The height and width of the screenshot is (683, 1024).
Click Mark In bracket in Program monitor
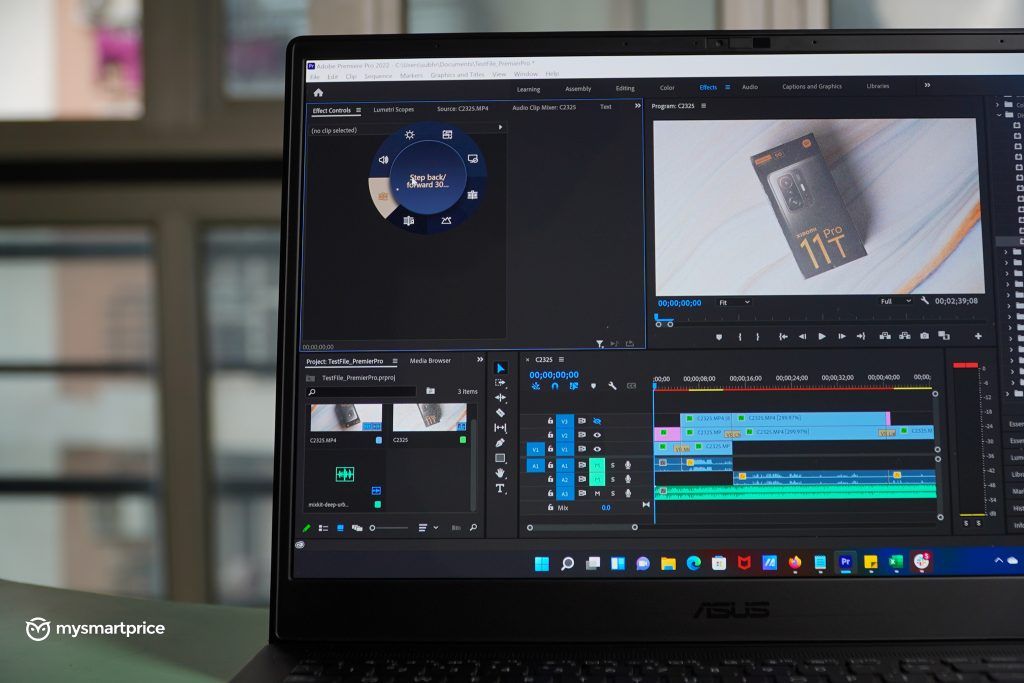pos(739,337)
